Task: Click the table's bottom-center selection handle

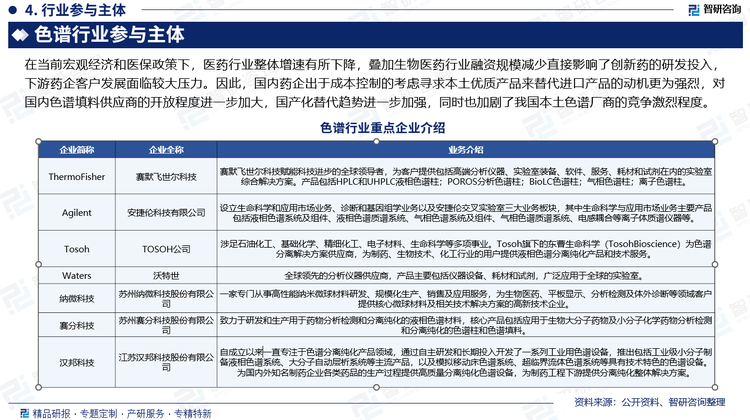Action: [x=376, y=387]
